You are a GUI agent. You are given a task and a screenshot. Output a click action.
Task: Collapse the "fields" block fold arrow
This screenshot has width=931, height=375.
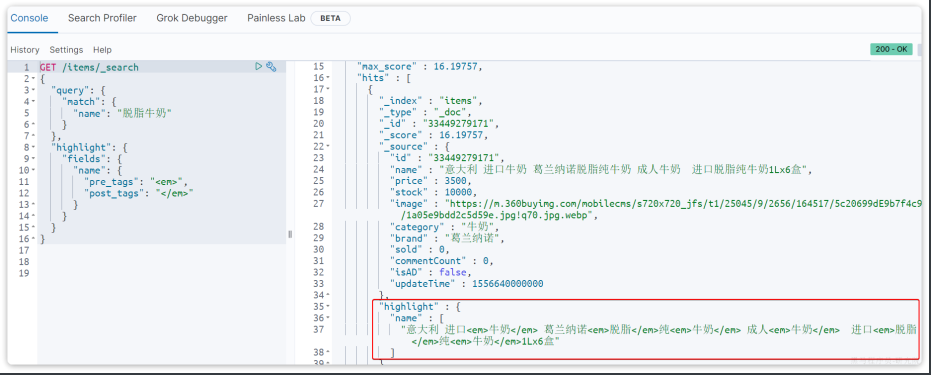33,159
